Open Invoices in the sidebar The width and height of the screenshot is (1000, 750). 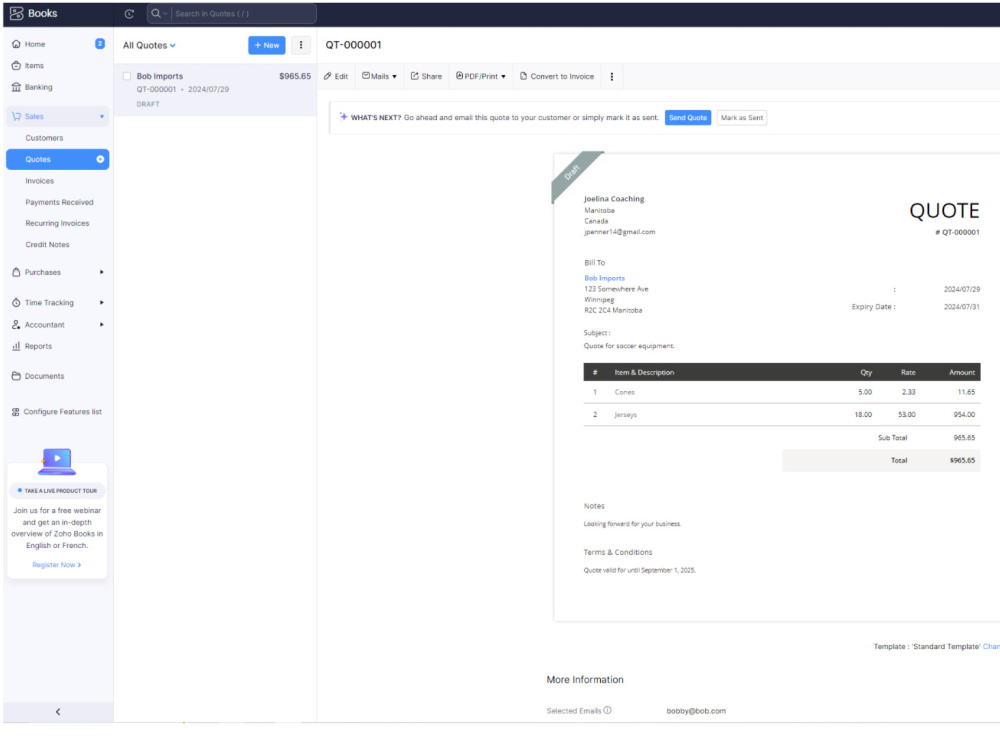[40, 181]
